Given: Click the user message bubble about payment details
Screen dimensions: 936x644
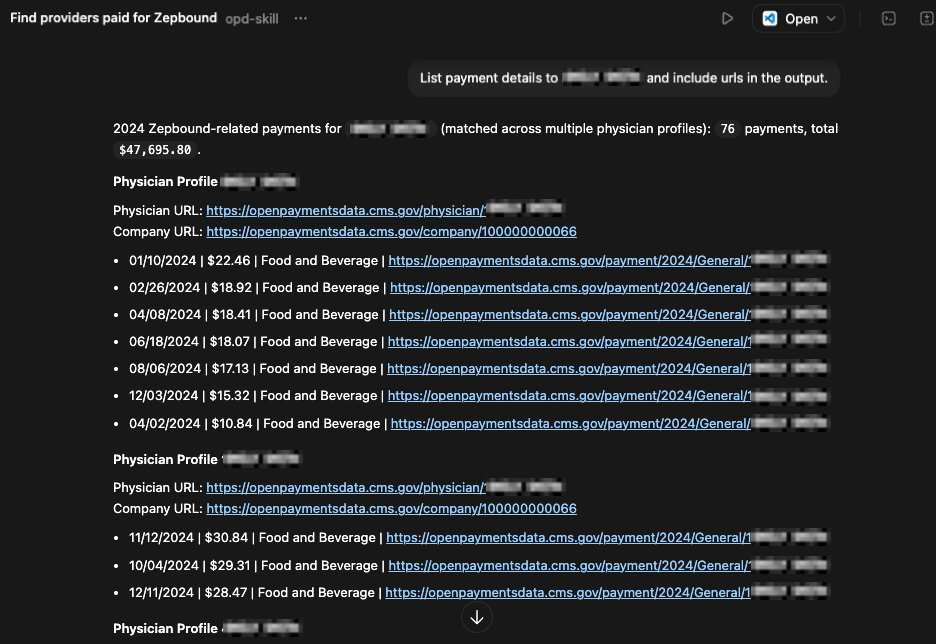Looking at the screenshot, I should 623,78.
